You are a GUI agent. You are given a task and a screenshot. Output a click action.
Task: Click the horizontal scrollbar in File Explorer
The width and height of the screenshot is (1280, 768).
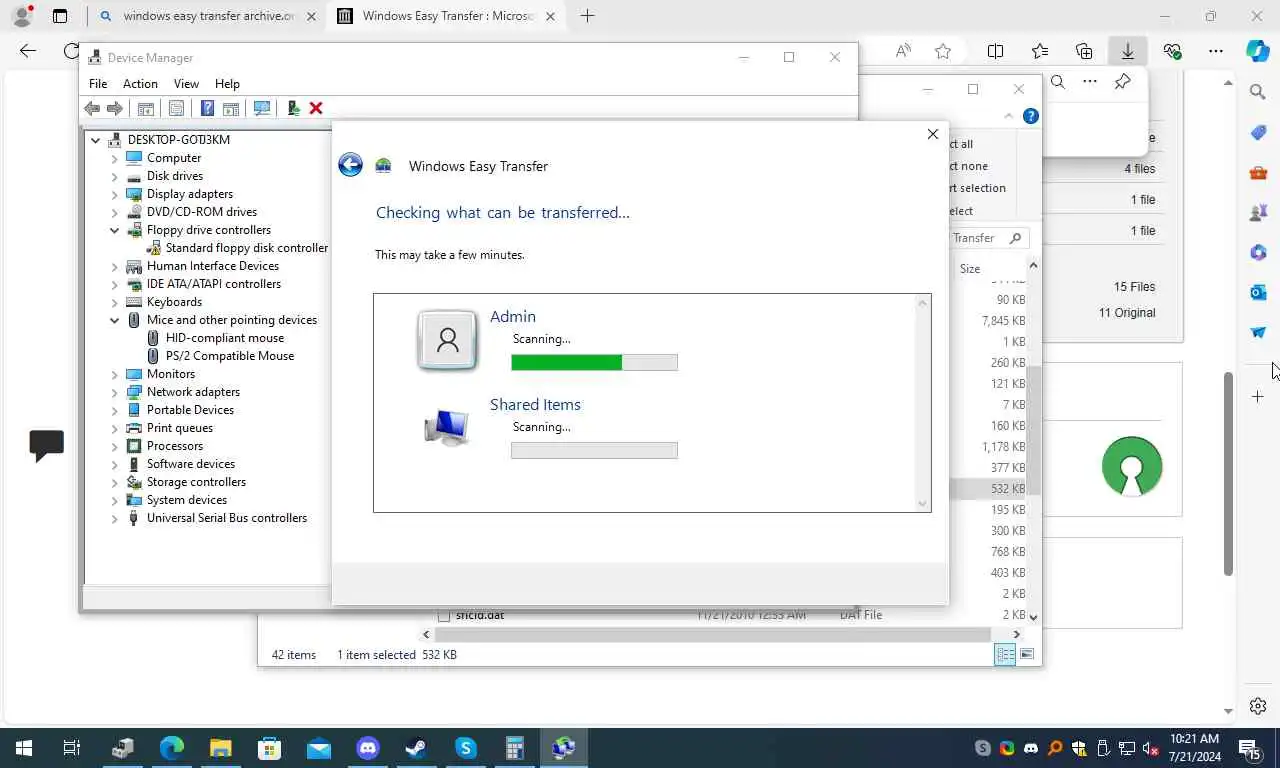[x=712, y=634]
